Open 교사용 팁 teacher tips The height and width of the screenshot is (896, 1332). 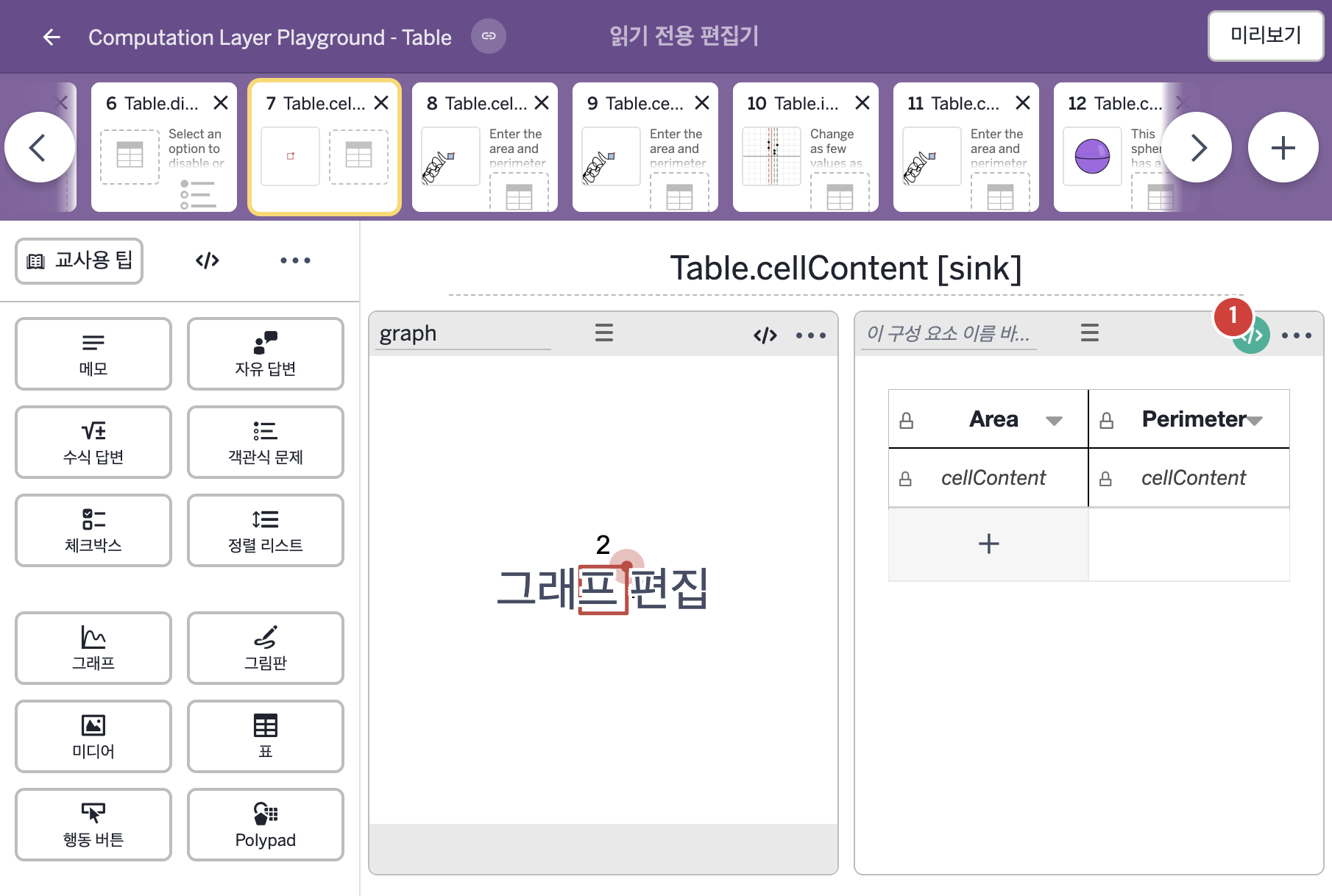pos(79,260)
